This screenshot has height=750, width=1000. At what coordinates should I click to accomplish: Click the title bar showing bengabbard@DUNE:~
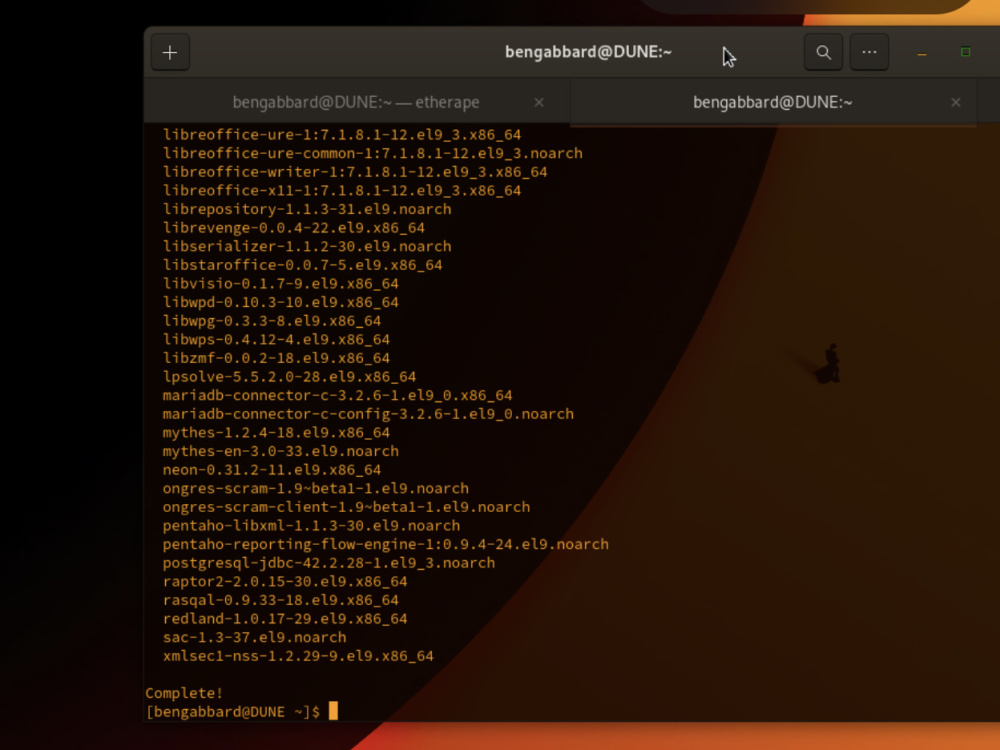tap(588, 52)
